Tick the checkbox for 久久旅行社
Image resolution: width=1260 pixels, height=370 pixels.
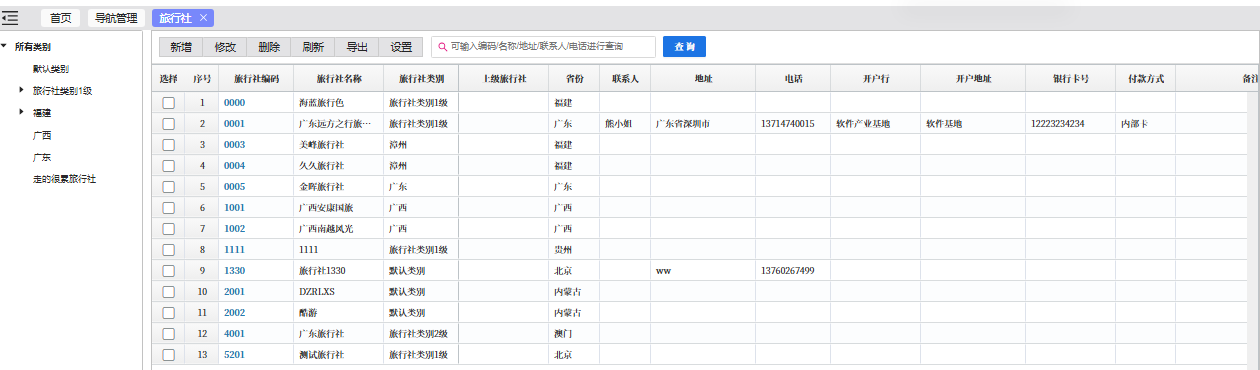(169, 166)
